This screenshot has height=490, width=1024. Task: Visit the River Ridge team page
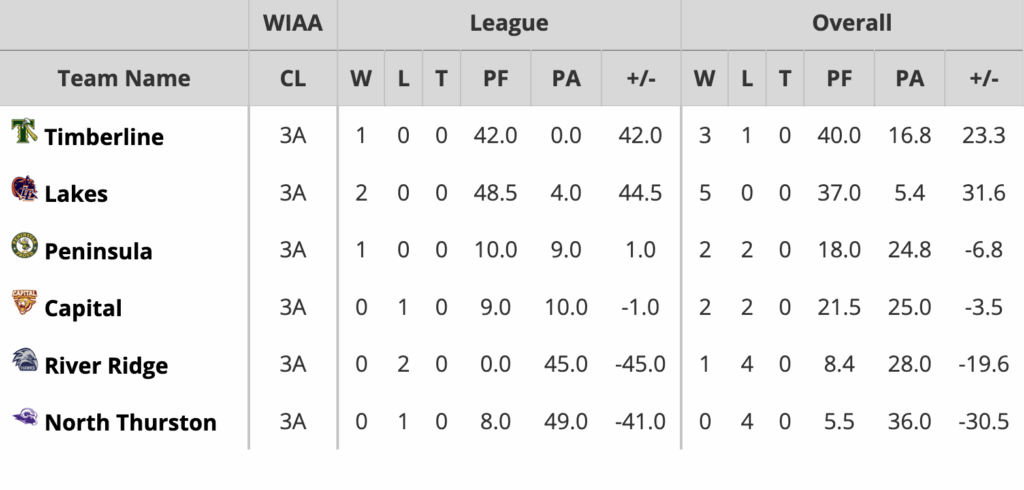click(106, 365)
